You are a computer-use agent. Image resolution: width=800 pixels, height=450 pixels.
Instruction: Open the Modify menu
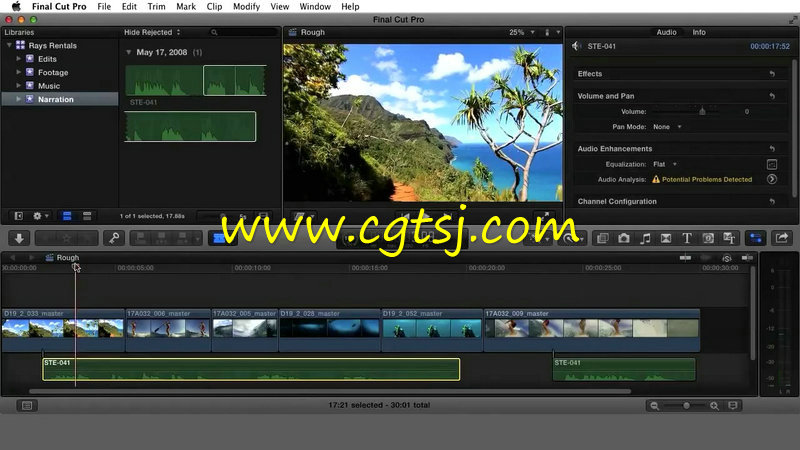246,6
